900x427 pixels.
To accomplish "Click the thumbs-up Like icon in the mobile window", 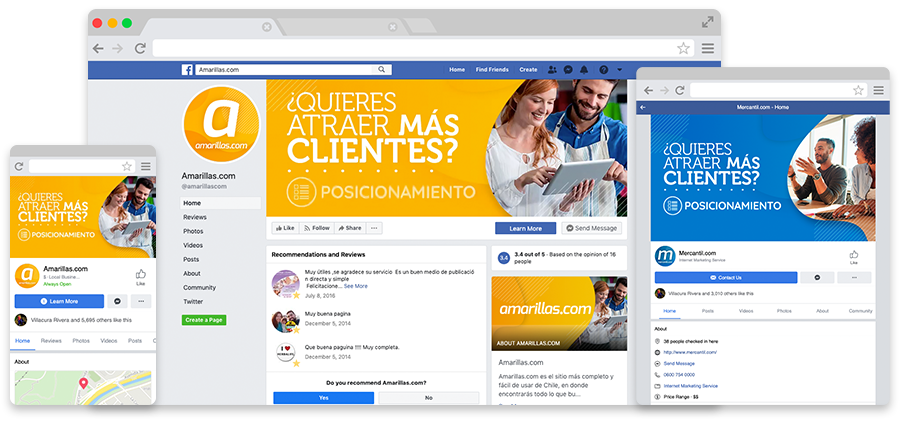I will pyautogui.click(x=141, y=274).
